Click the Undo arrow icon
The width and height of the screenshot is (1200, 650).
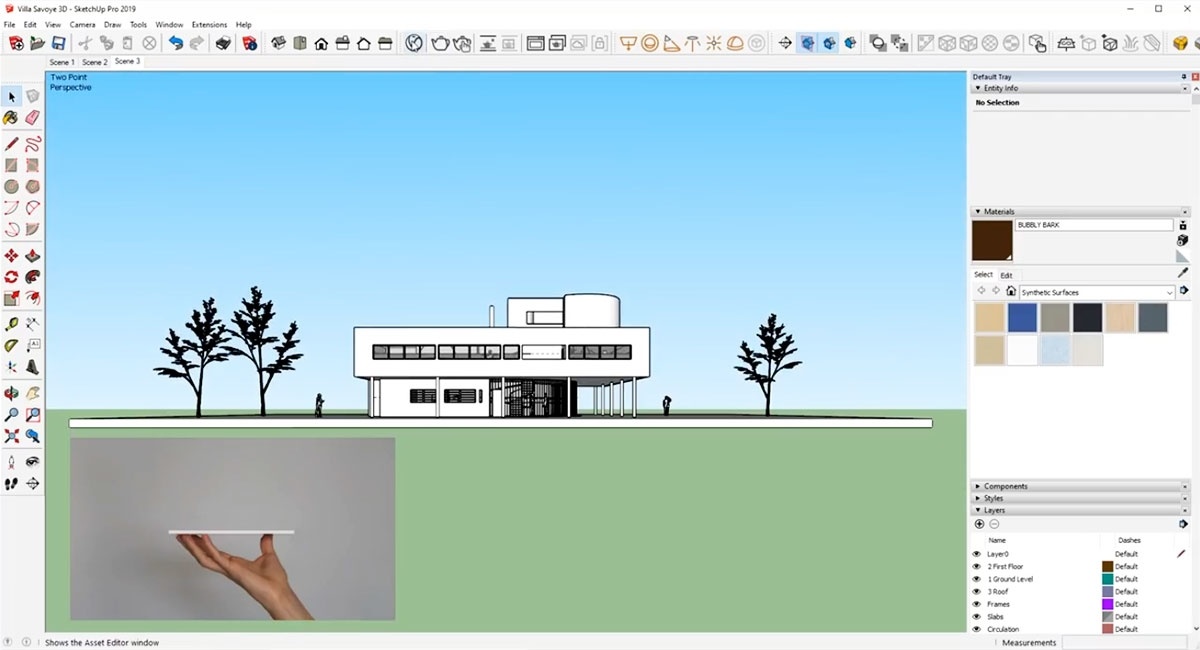(x=176, y=43)
